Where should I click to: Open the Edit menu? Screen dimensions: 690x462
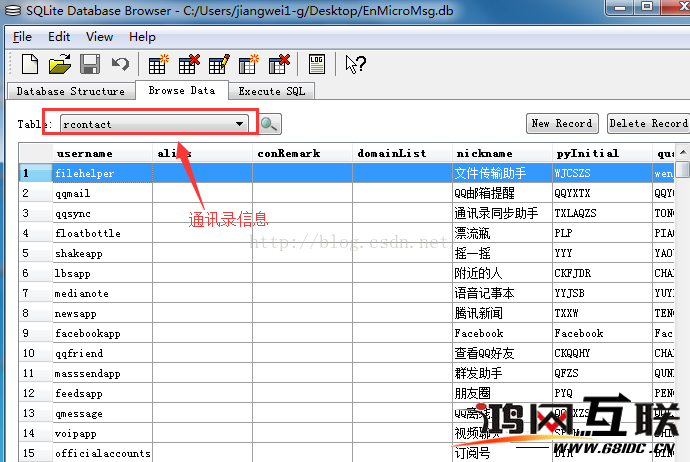click(x=59, y=37)
